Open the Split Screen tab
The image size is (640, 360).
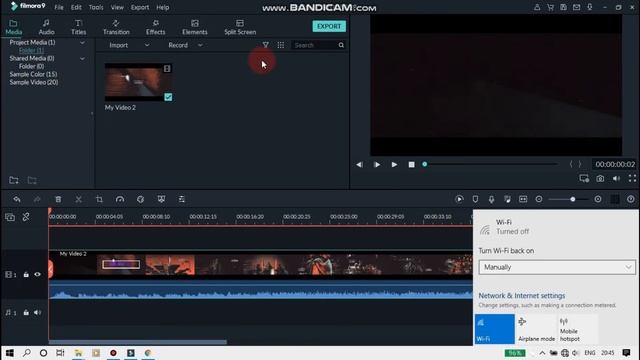click(x=240, y=27)
